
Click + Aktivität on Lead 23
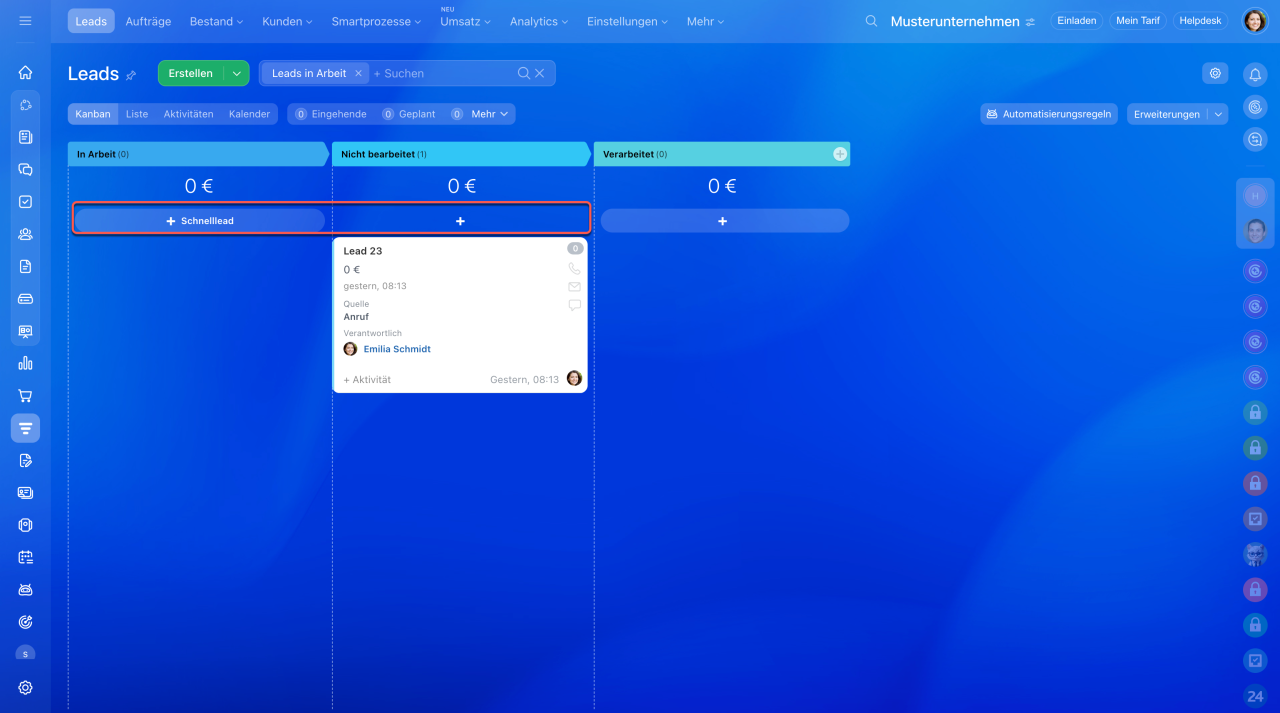click(367, 380)
